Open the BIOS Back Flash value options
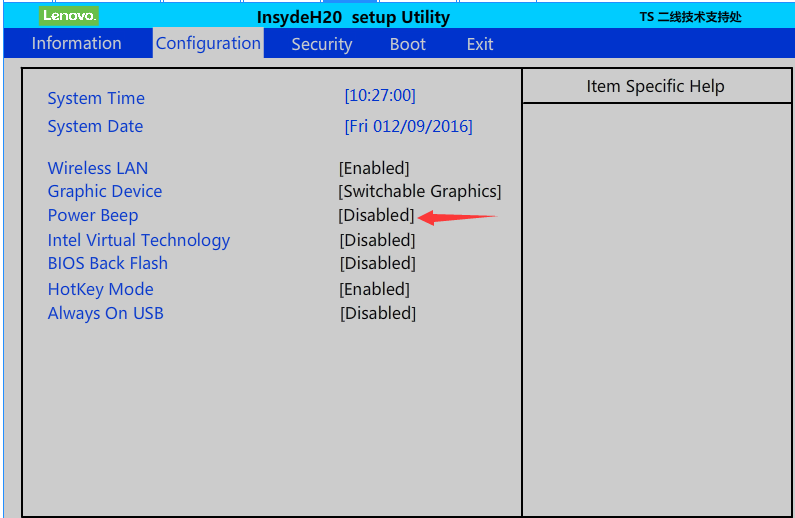This screenshot has height=518, width=795. pyautogui.click(x=377, y=263)
